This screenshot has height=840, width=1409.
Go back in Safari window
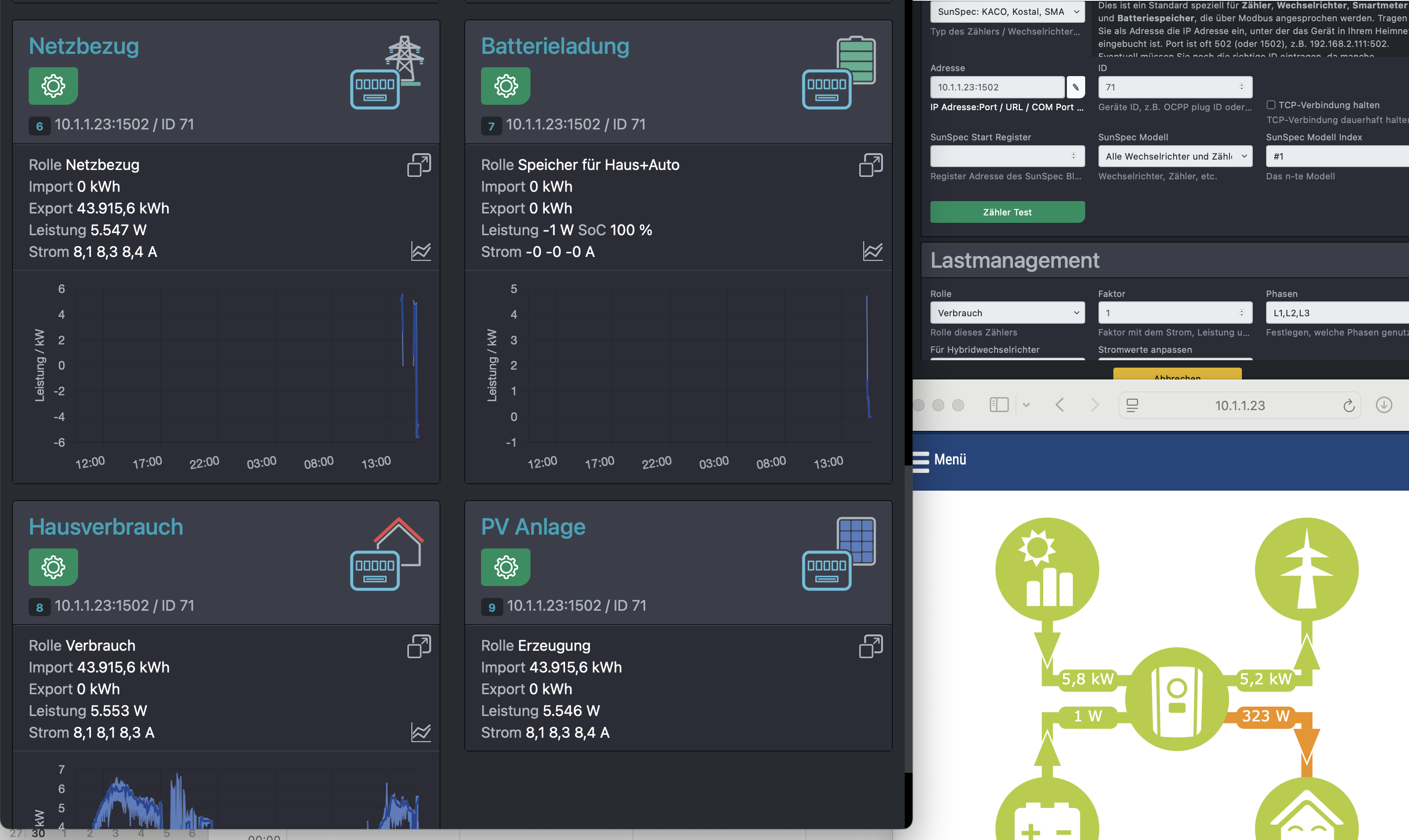click(1059, 405)
